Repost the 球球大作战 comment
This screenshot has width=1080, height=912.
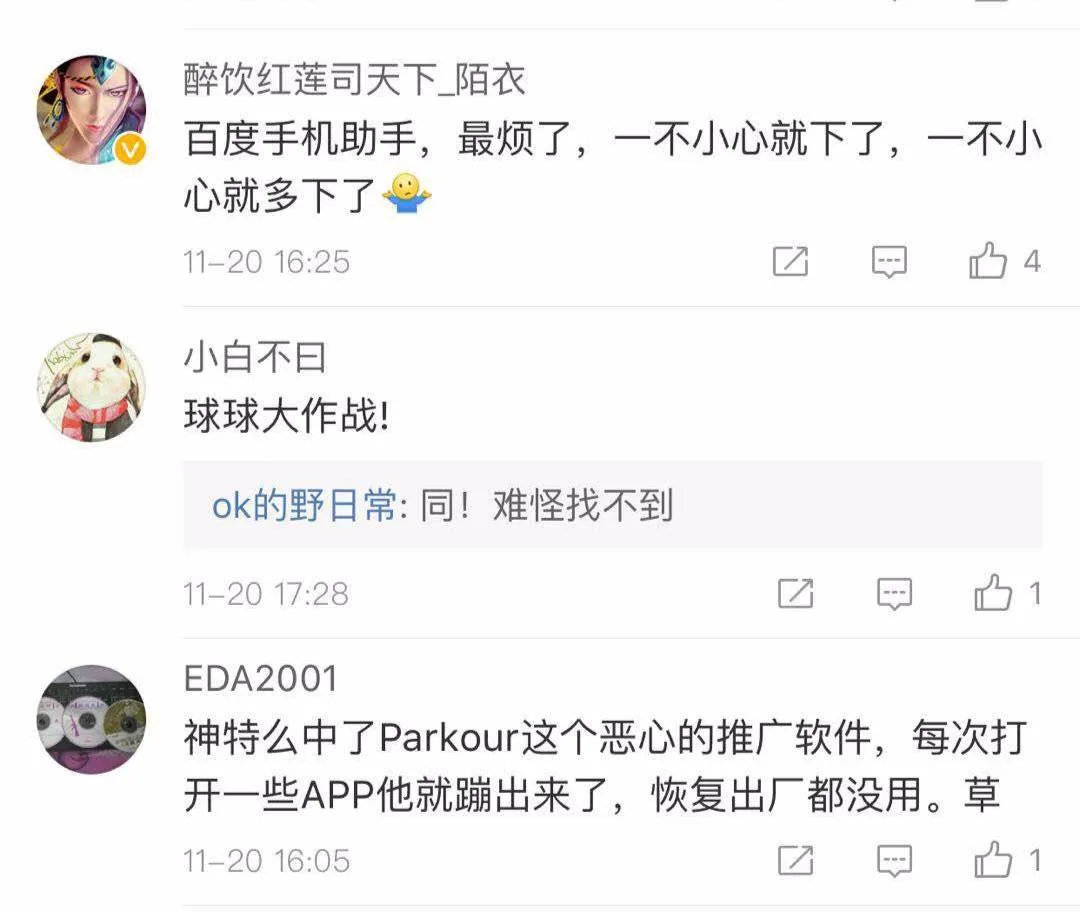point(796,593)
